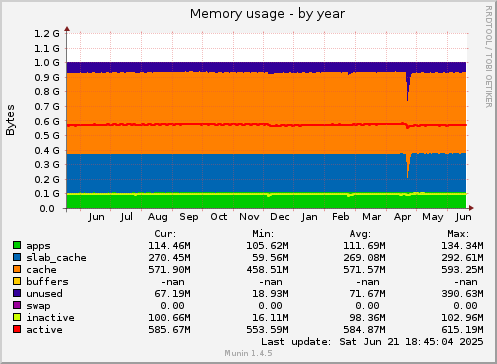This screenshot has width=497, height=364.
Task: Click the 1.0 G y-axis label
Action: pyautogui.click(x=47, y=63)
